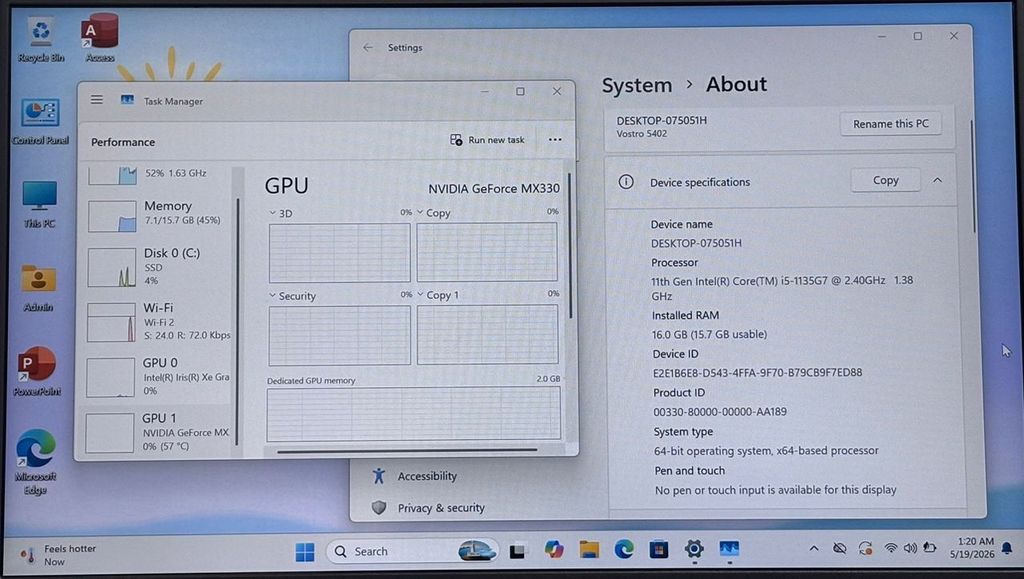Click the volume speaker tray icon
The width and height of the screenshot is (1024, 579).
pos(910,548)
